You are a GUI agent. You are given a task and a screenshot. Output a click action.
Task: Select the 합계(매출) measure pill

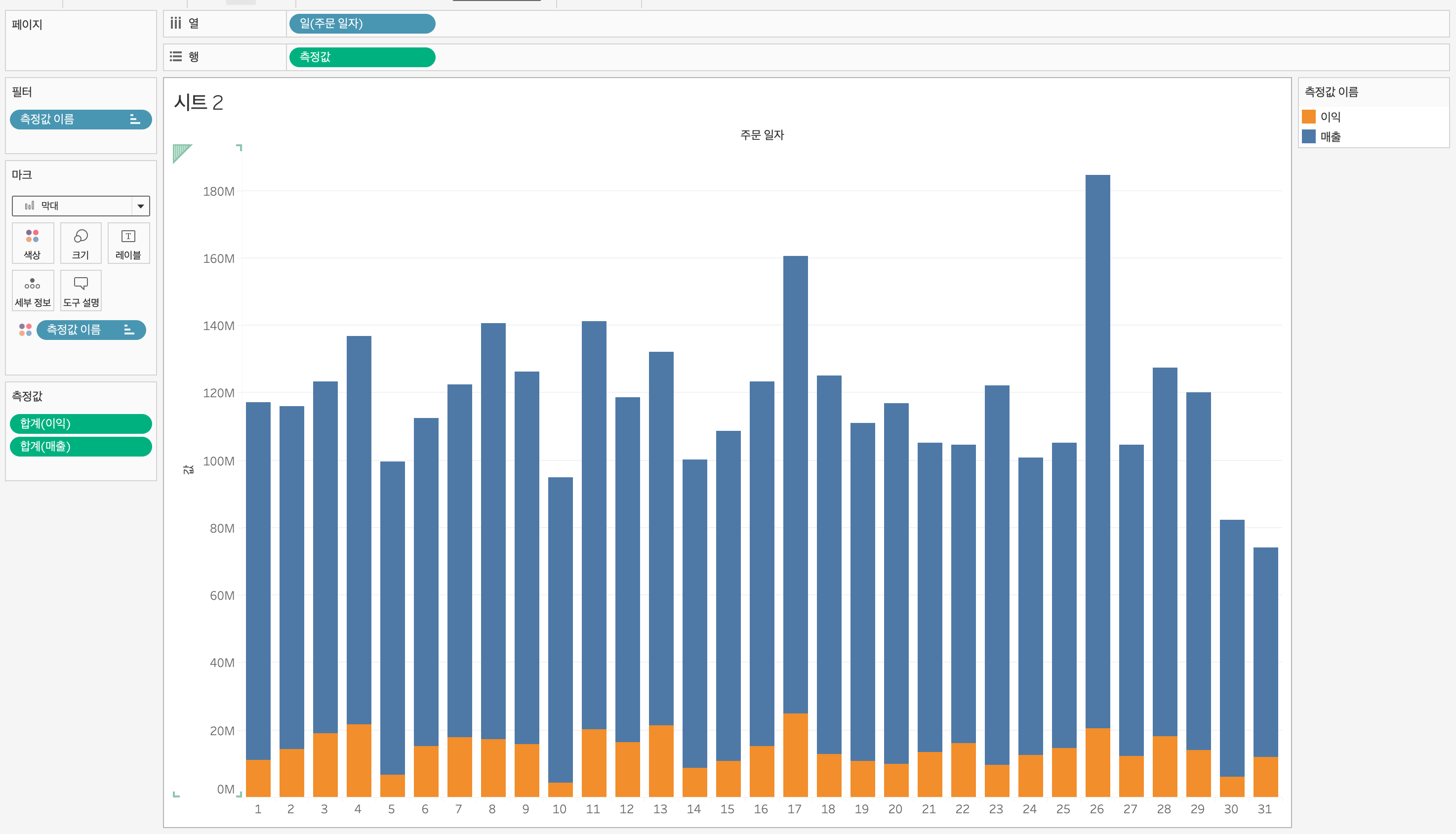[81, 446]
